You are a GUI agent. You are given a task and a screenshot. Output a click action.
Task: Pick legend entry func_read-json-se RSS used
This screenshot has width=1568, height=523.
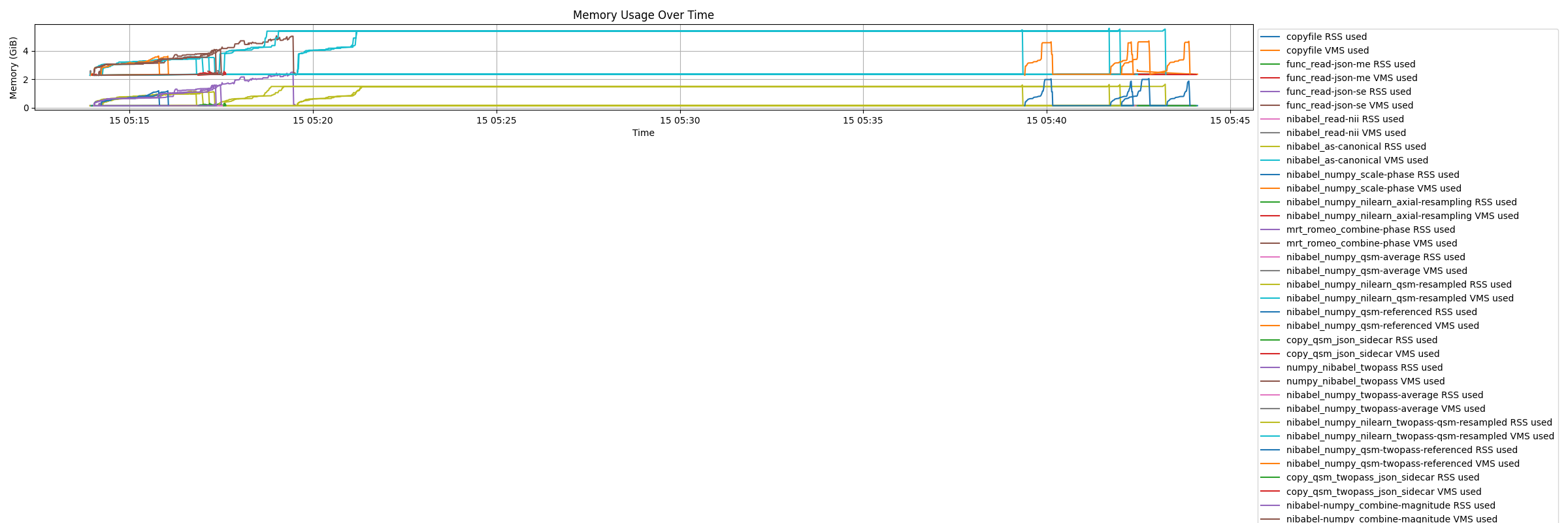tap(1335, 92)
